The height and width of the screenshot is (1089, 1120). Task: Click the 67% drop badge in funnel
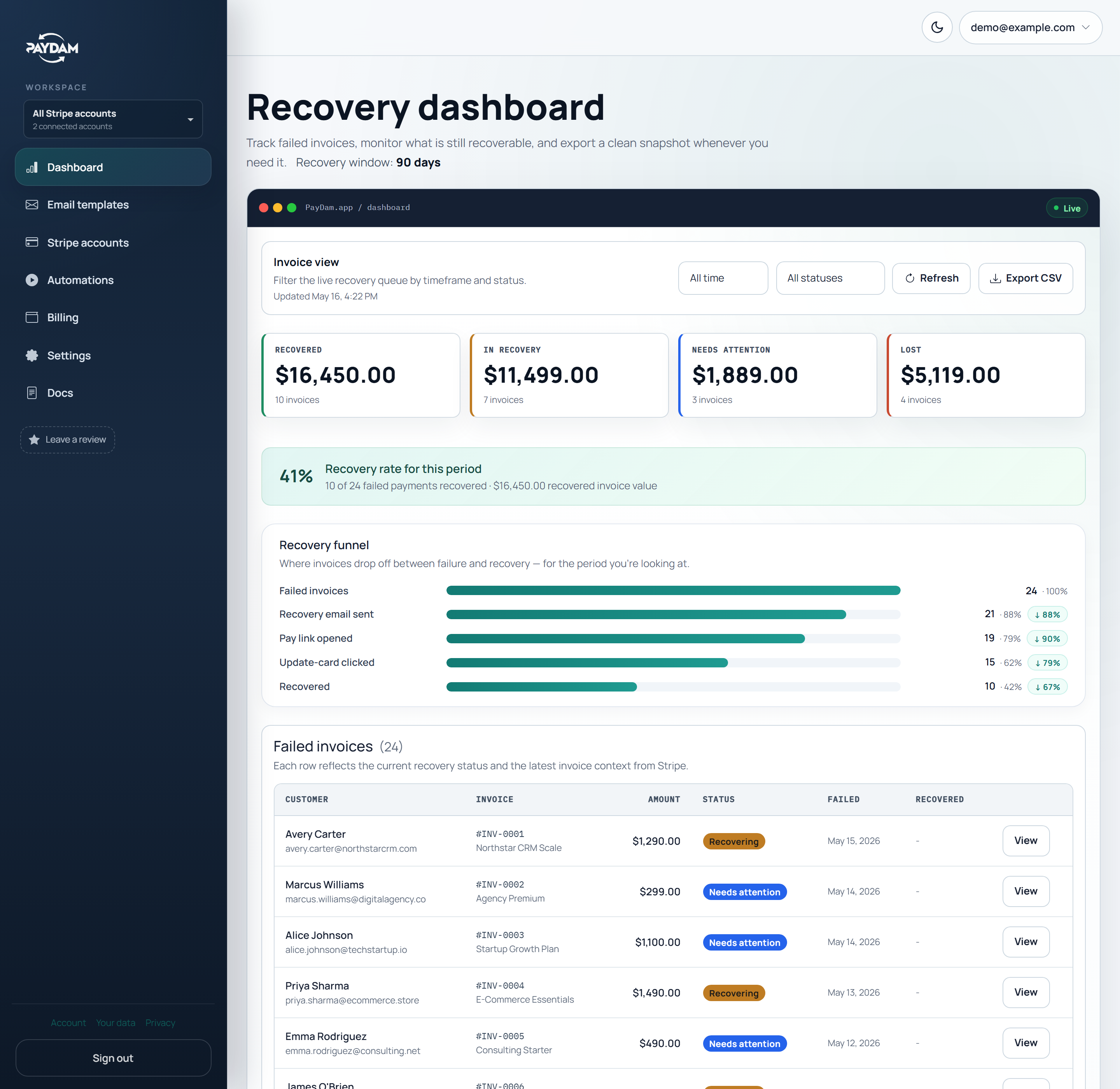[1047, 686]
